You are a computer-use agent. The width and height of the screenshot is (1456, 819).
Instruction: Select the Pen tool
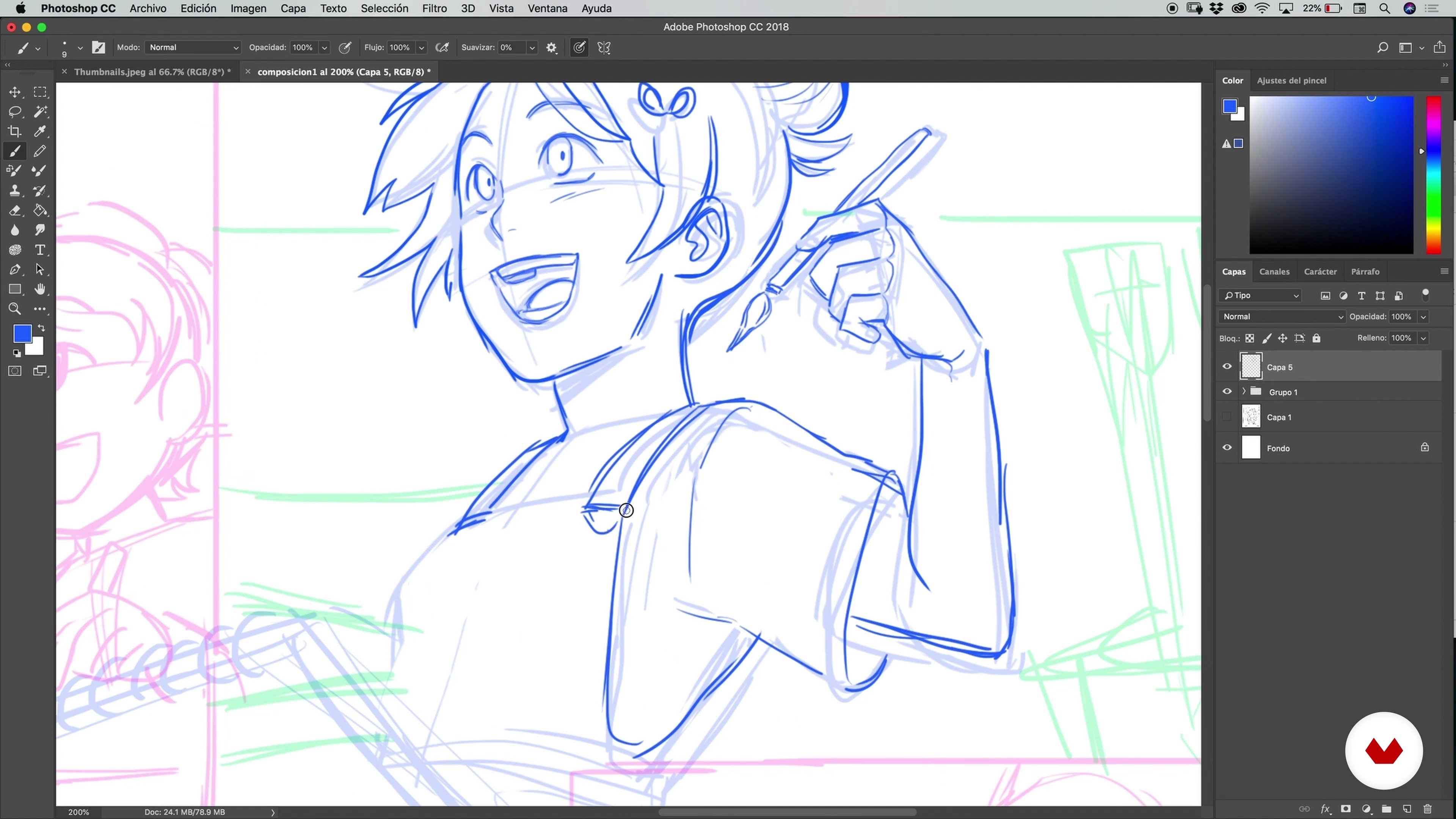click(x=15, y=270)
